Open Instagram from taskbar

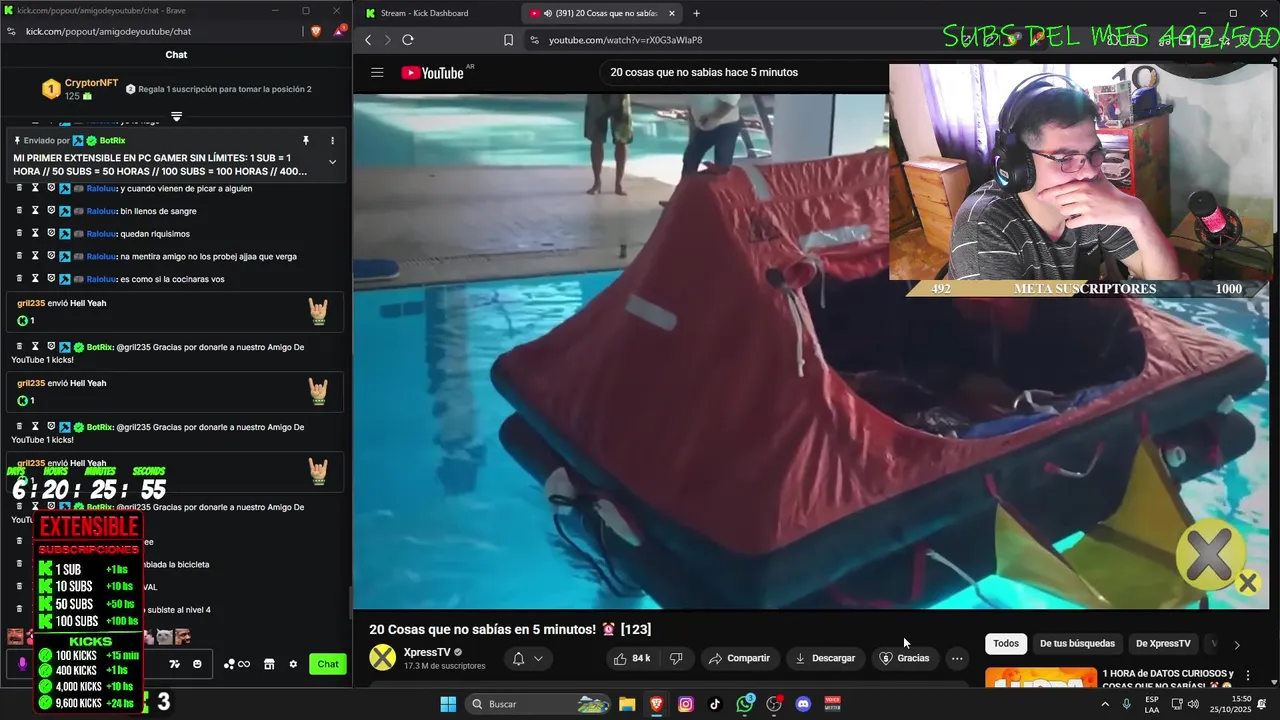tap(685, 704)
